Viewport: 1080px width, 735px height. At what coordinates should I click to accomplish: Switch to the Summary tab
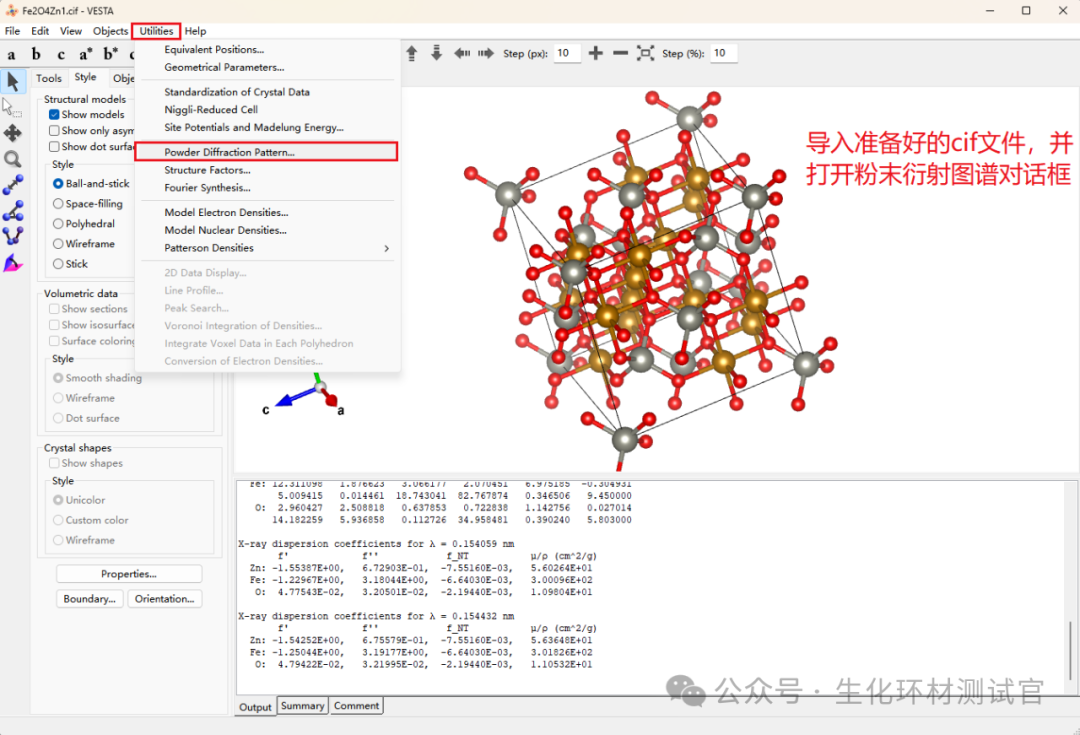pos(302,706)
